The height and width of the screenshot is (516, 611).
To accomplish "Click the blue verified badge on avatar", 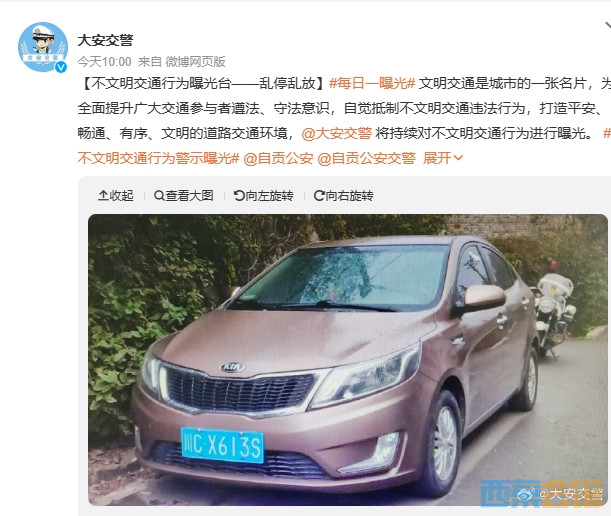I will 60,67.
